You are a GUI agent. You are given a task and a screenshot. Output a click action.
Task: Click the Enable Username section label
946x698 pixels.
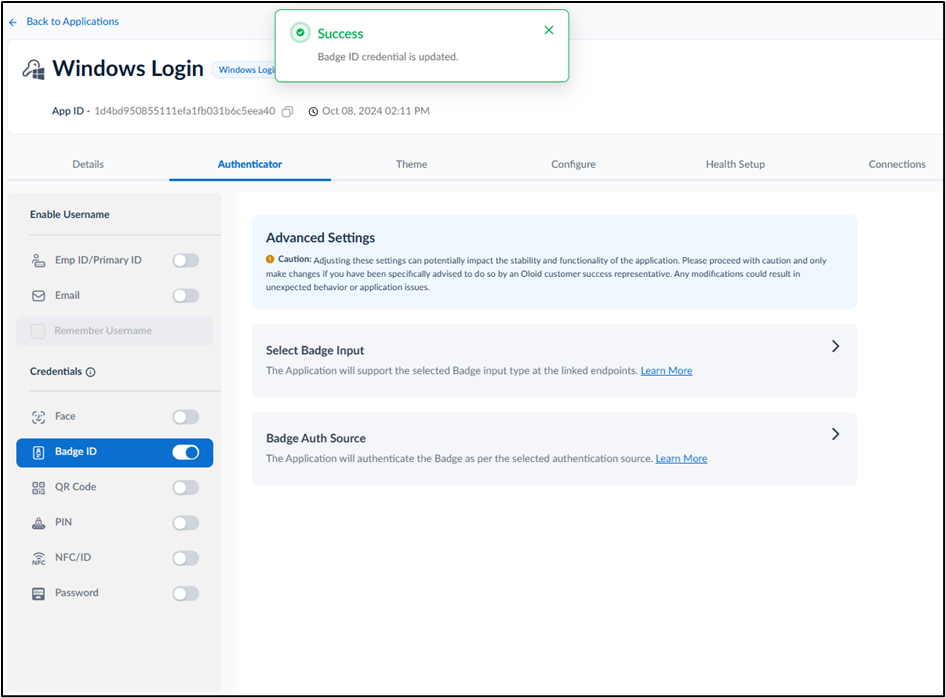(70, 215)
